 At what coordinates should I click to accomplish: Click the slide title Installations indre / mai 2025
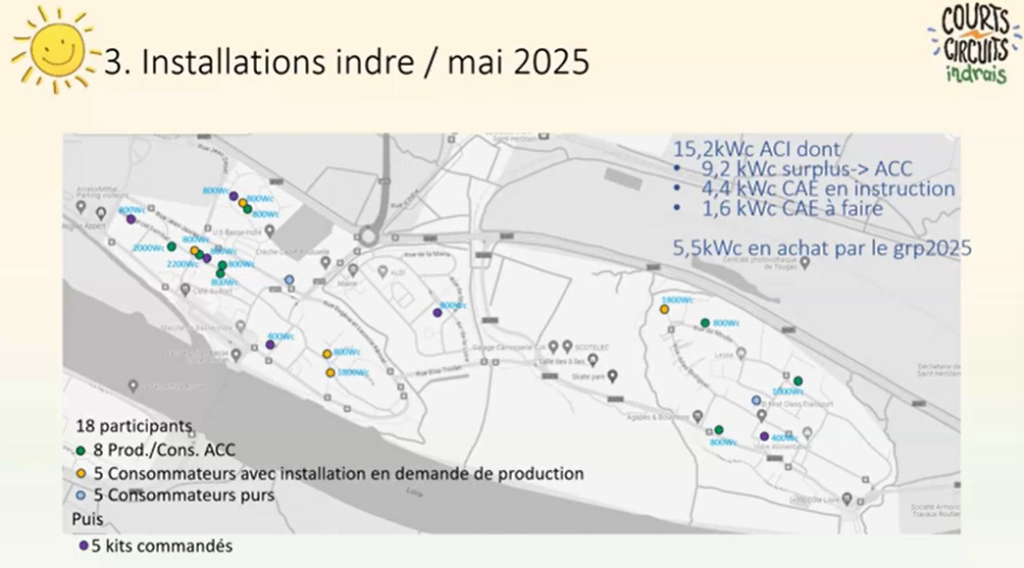click(x=347, y=62)
